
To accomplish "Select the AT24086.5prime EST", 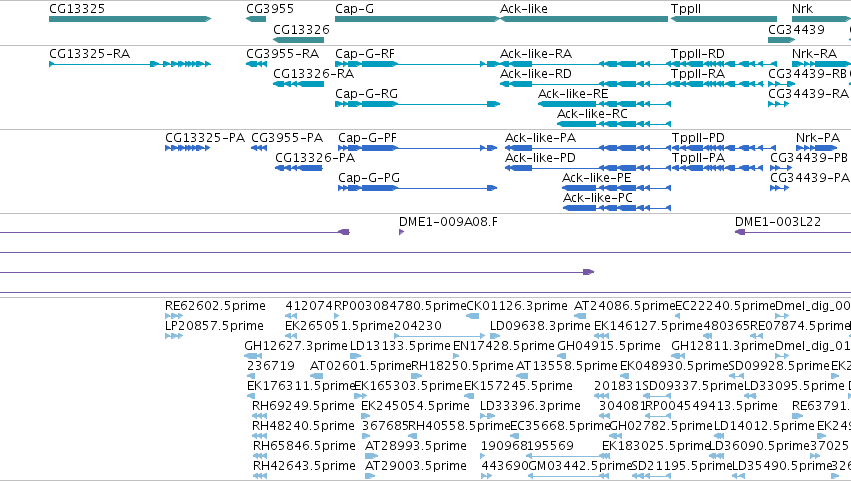I will 581,316.
